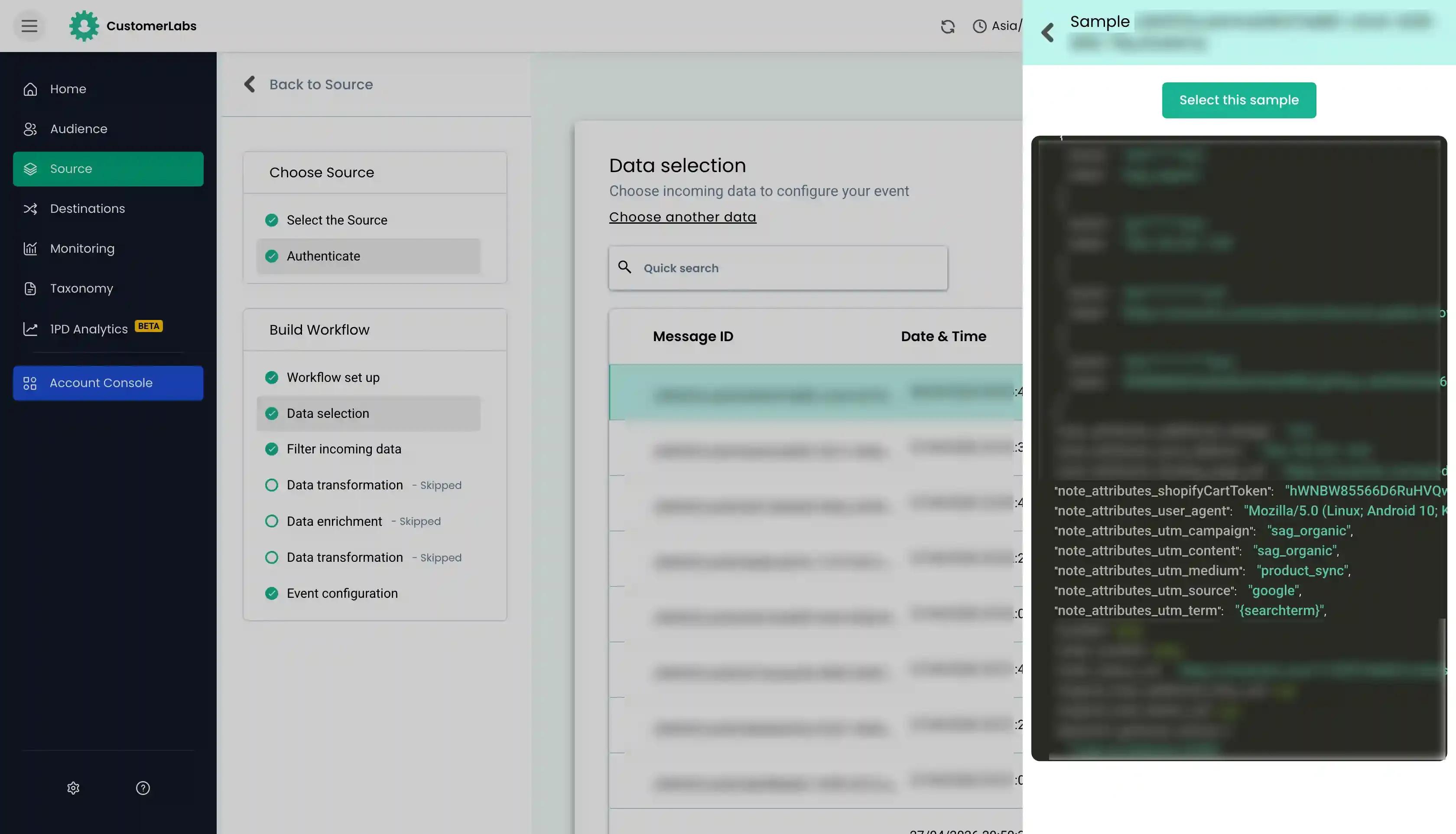Click the Choose another data link

[682, 217]
